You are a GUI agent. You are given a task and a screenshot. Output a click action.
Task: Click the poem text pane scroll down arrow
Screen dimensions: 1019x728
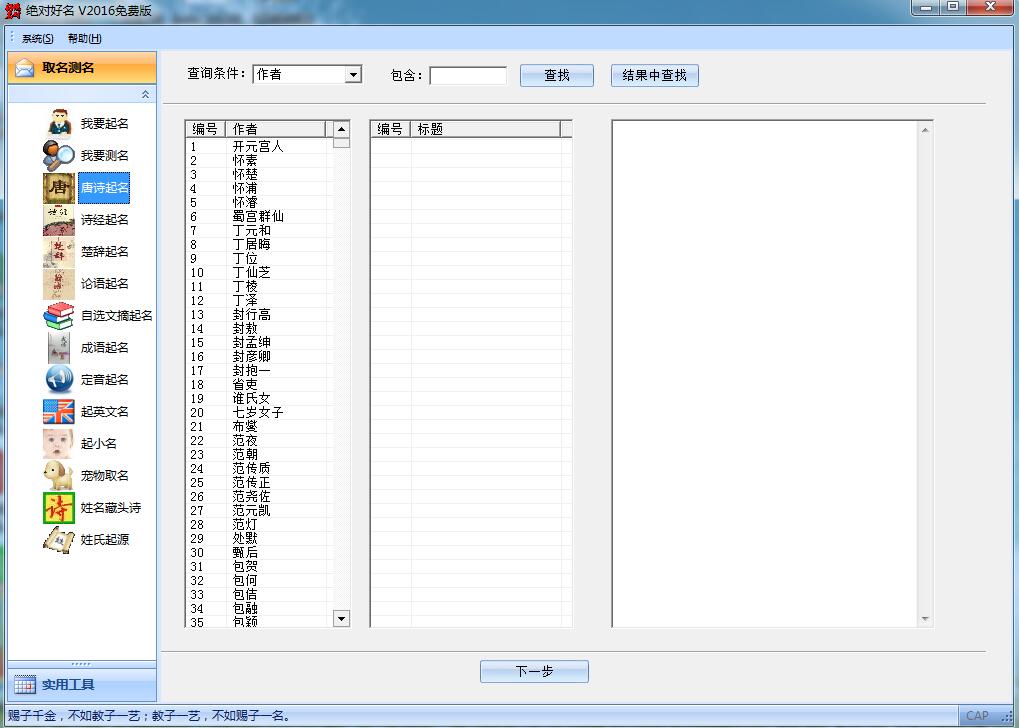(x=925, y=619)
